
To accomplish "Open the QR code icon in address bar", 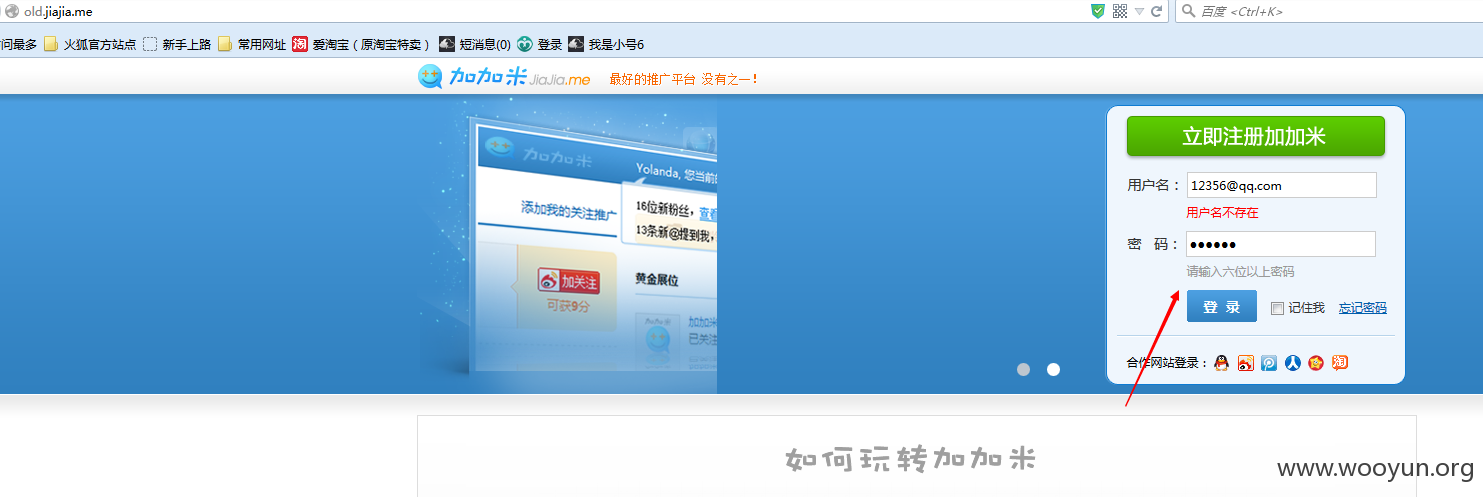I will click(1120, 11).
